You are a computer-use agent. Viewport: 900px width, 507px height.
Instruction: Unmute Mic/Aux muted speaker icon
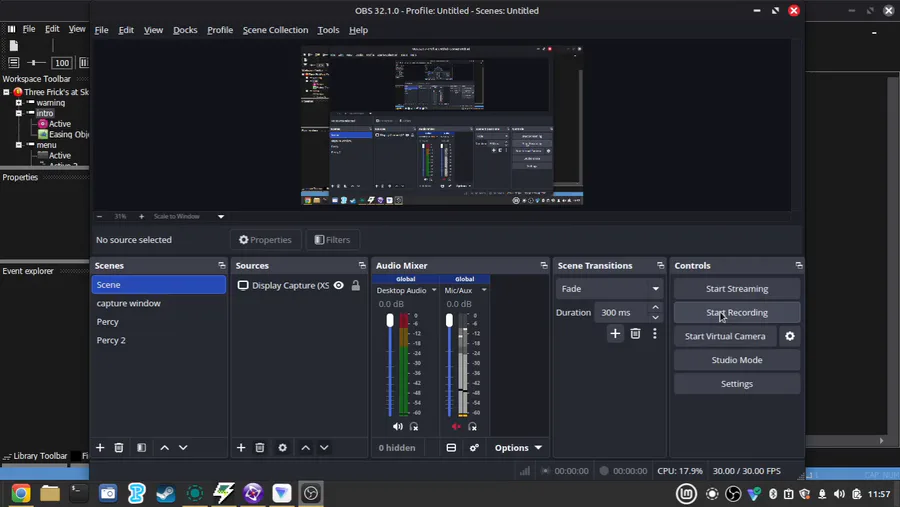(456, 427)
